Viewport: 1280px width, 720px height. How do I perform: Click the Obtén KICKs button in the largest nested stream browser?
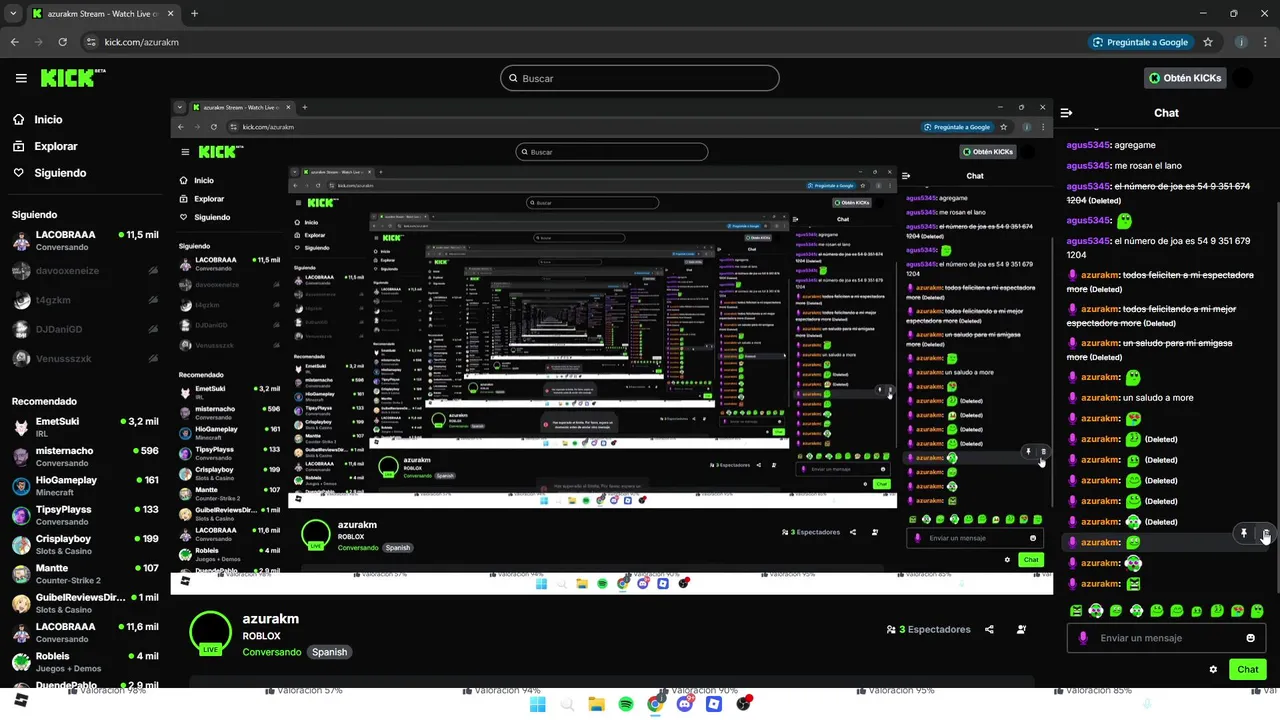click(x=988, y=151)
